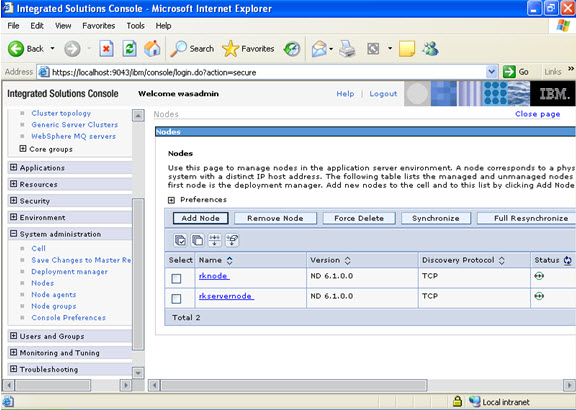The width and height of the screenshot is (576, 410).
Task: Expand Core groups tree item
Action: pos(23,149)
